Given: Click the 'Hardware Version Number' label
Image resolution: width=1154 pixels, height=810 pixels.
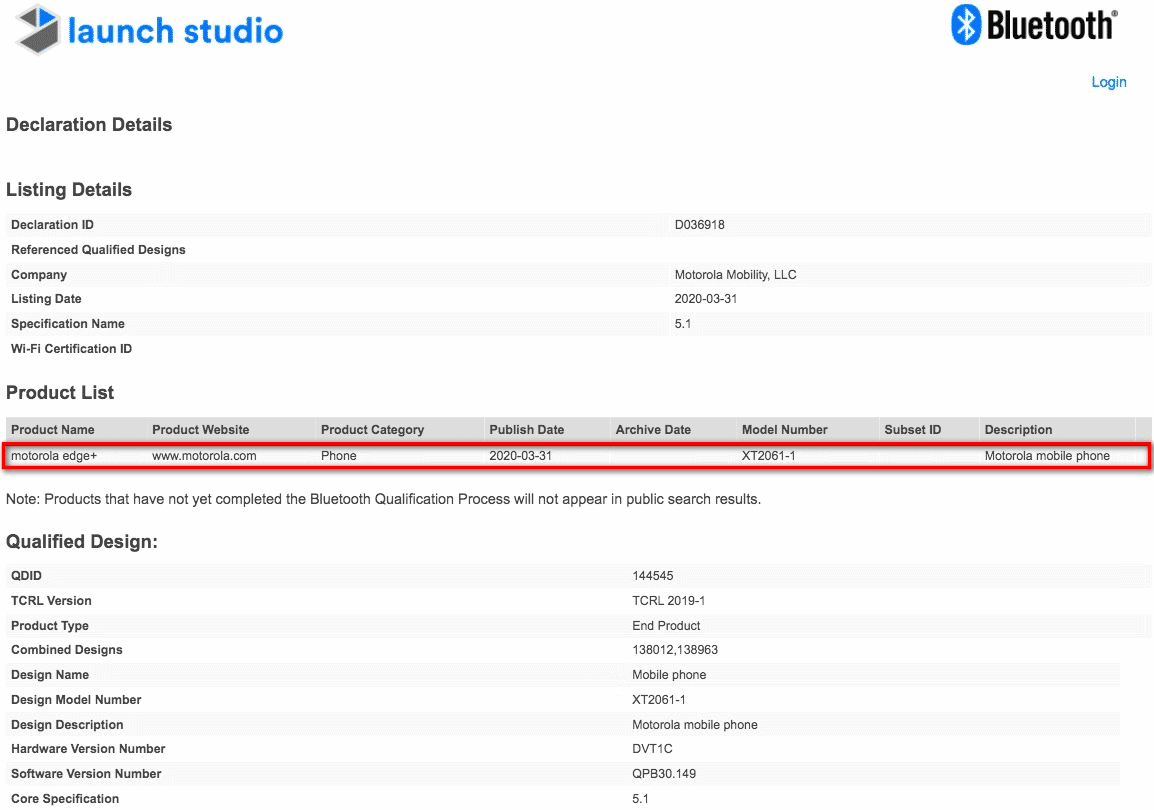Looking at the screenshot, I should (88, 750).
